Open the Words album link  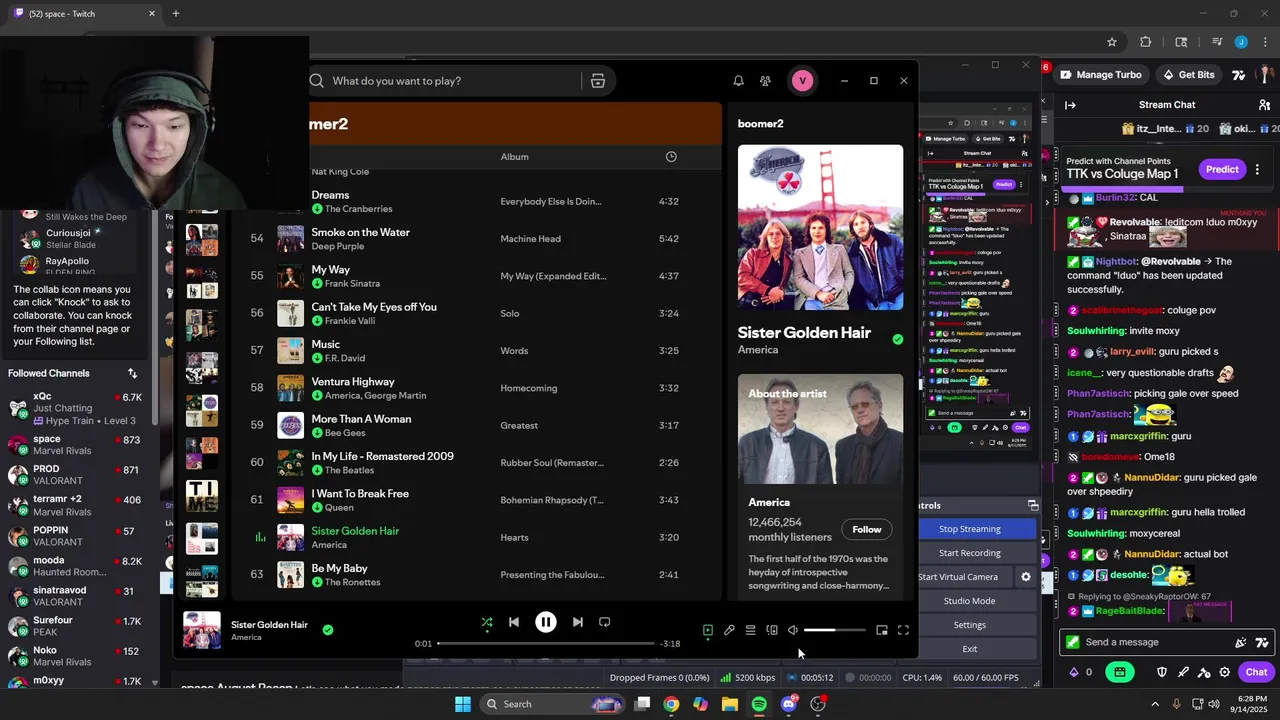514,351
